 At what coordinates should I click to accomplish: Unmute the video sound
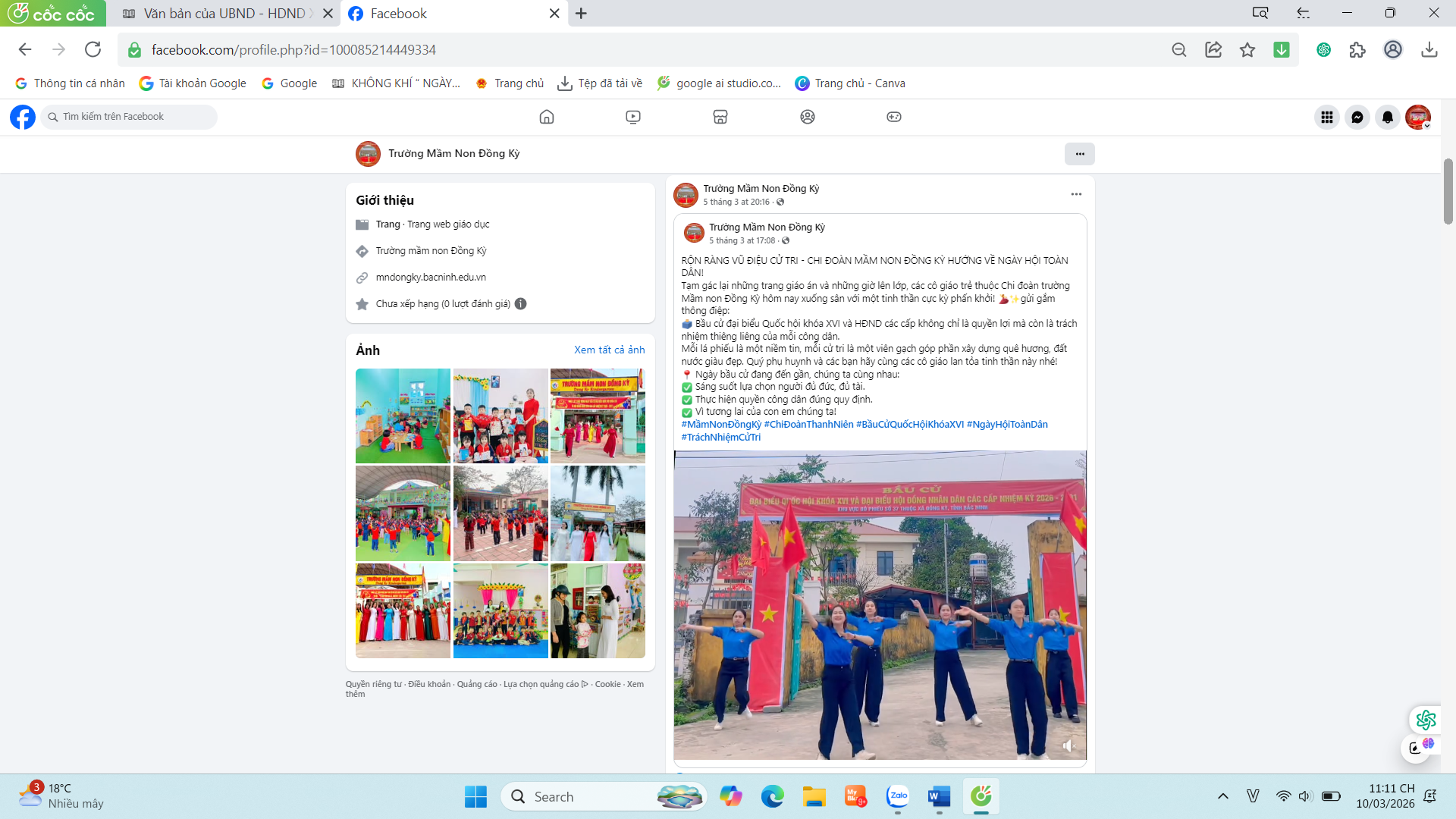1068,746
